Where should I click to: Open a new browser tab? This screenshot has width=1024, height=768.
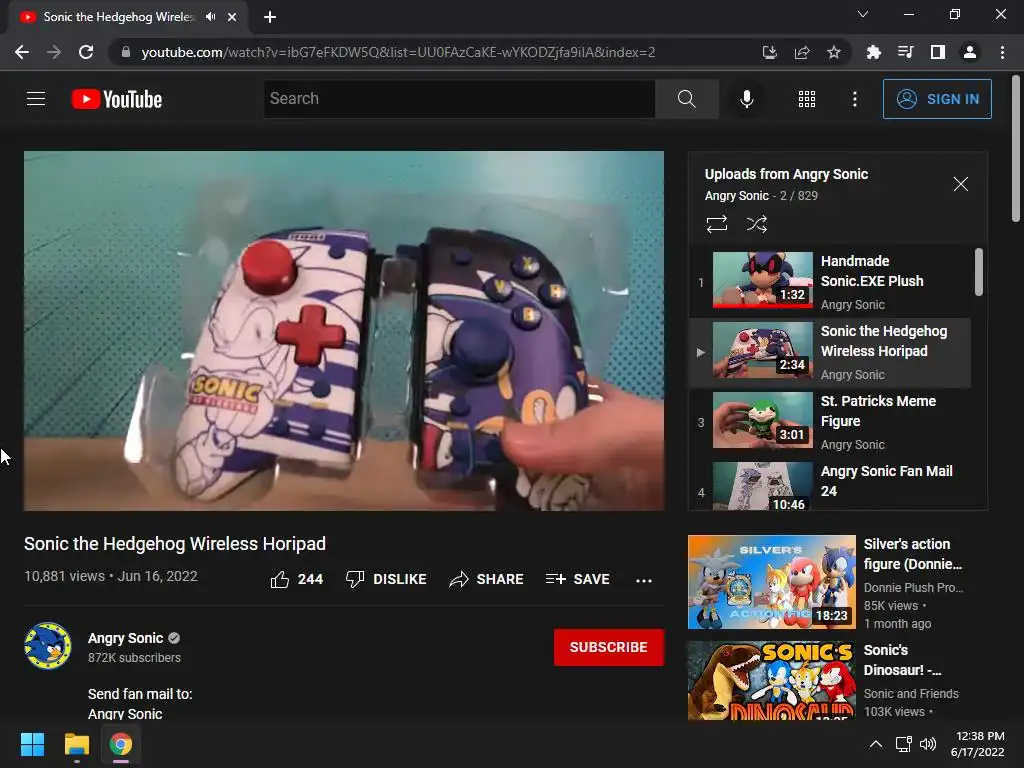pos(270,17)
